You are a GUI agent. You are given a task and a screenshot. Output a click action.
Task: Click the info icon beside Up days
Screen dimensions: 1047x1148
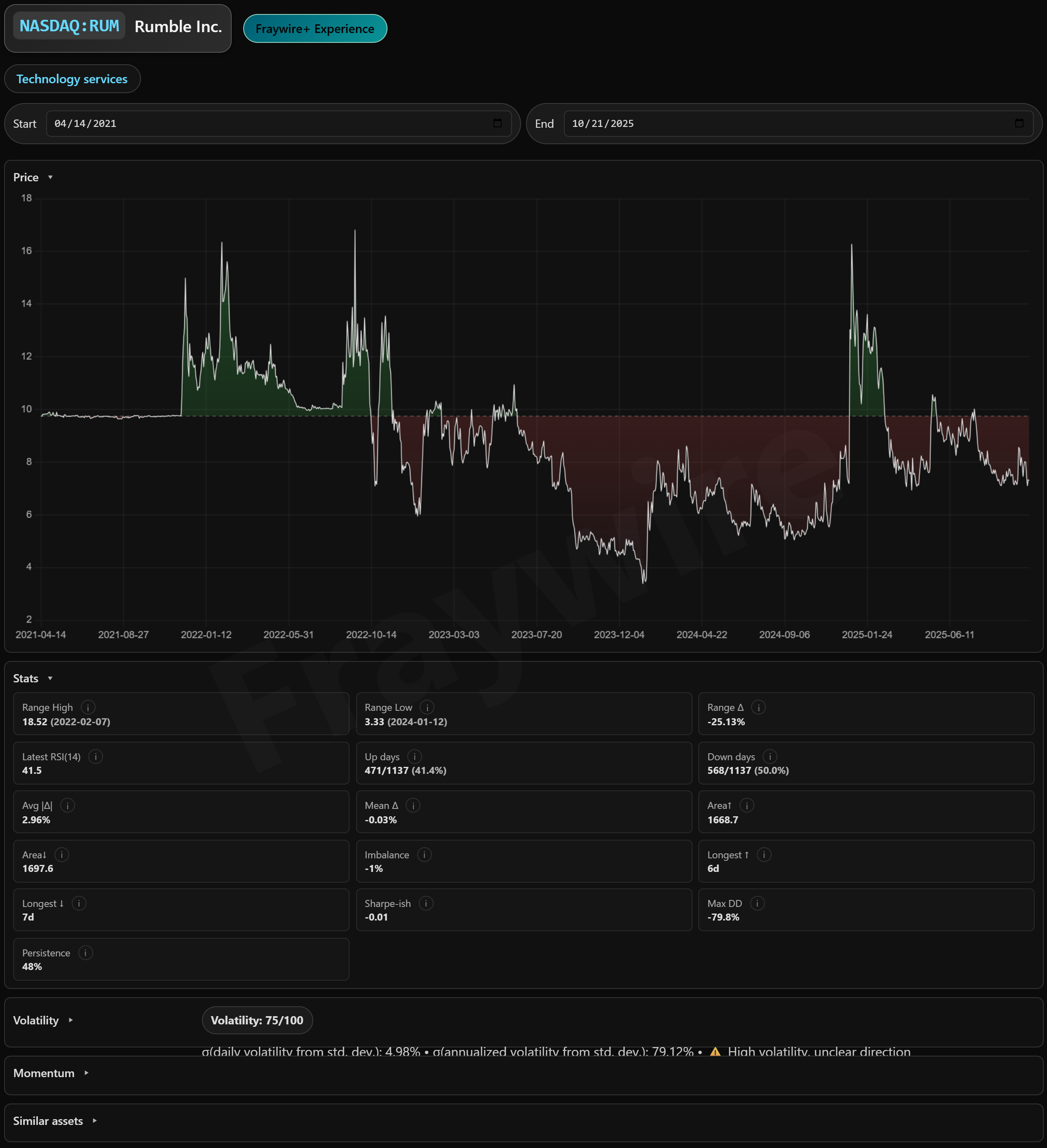point(414,757)
